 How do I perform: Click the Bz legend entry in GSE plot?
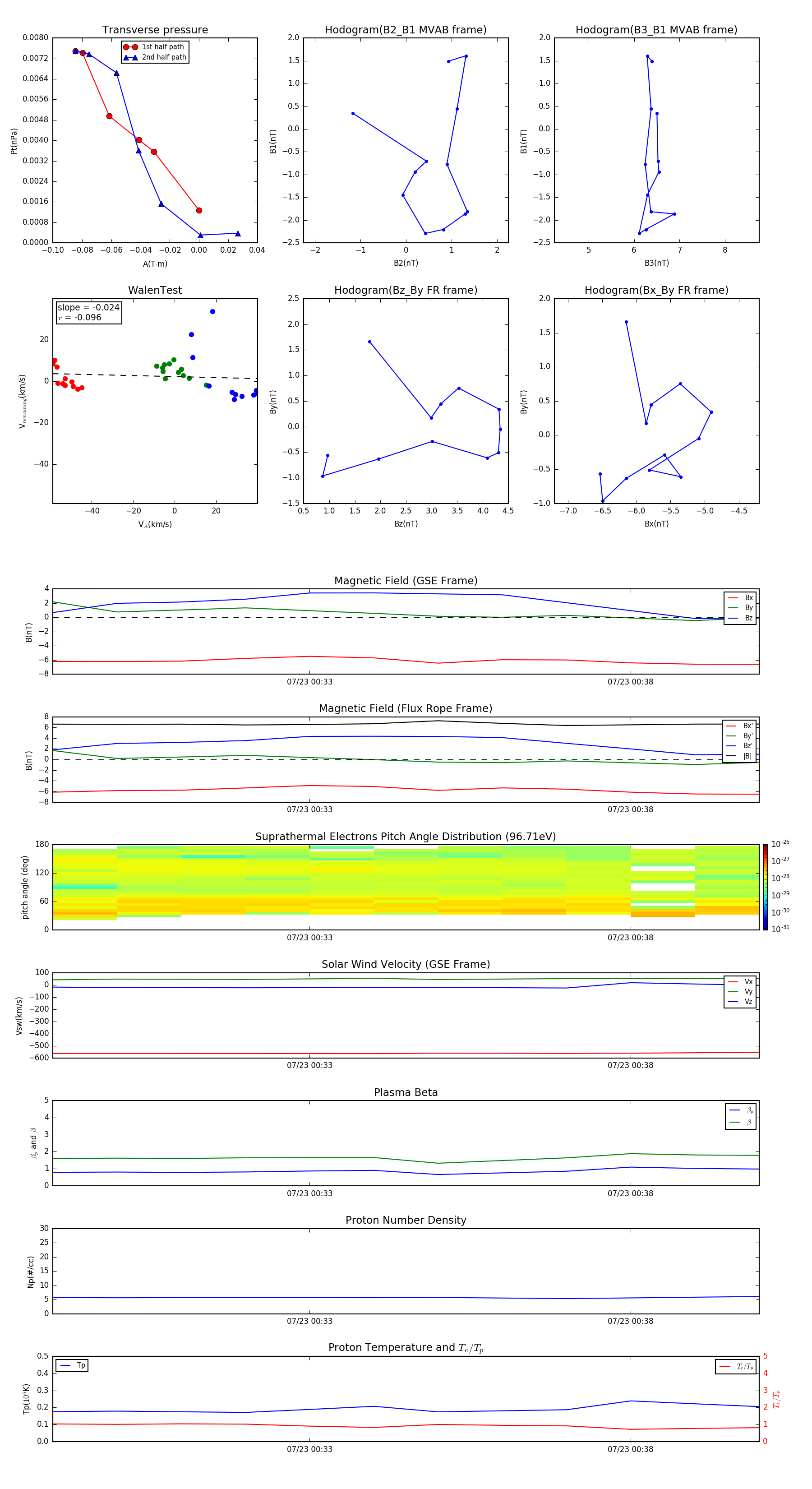(x=740, y=618)
